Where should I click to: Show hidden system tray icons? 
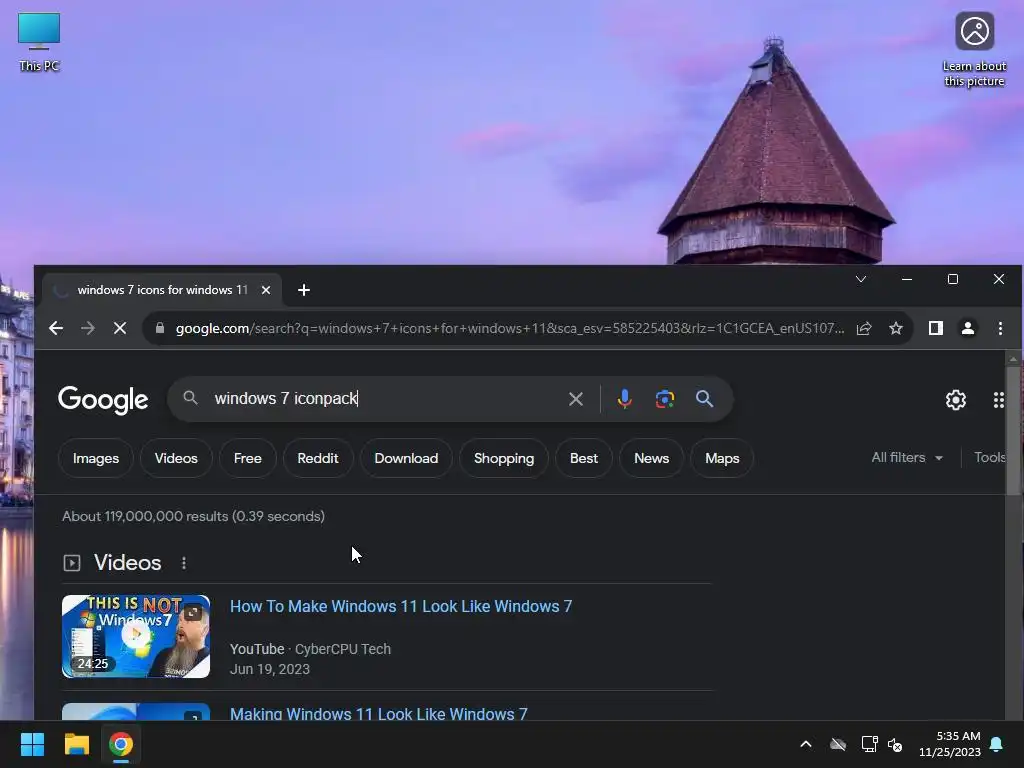point(806,744)
